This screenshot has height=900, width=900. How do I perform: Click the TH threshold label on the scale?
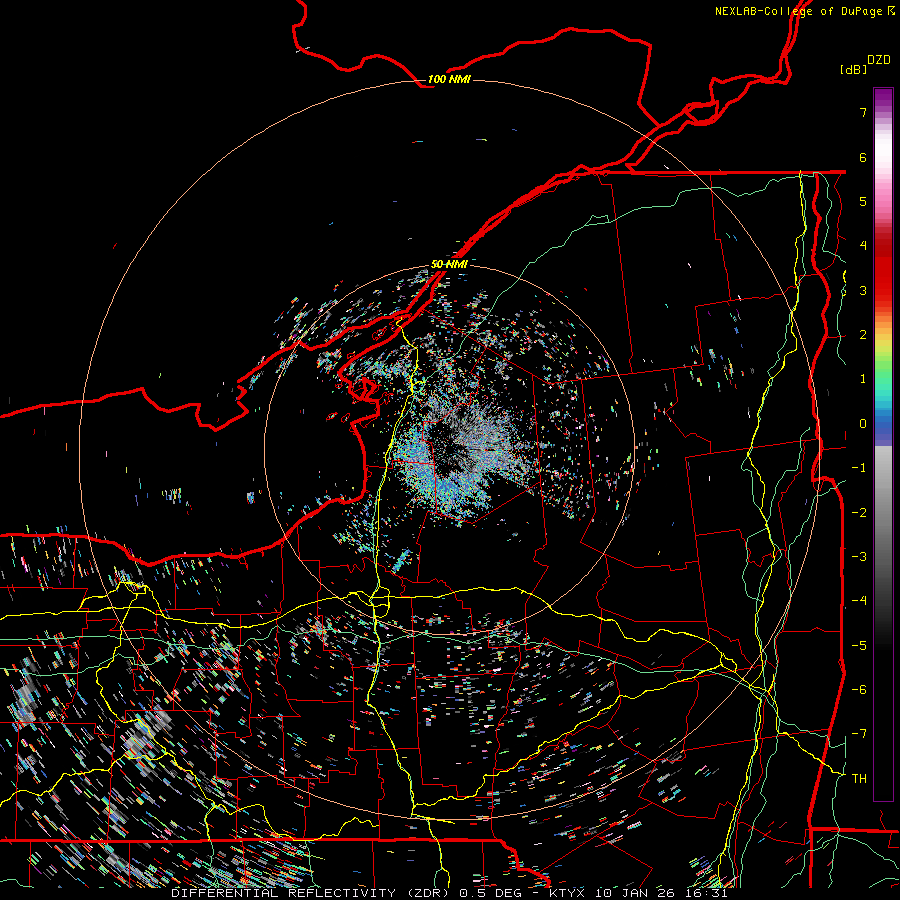pyautogui.click(x=859, y=778)
